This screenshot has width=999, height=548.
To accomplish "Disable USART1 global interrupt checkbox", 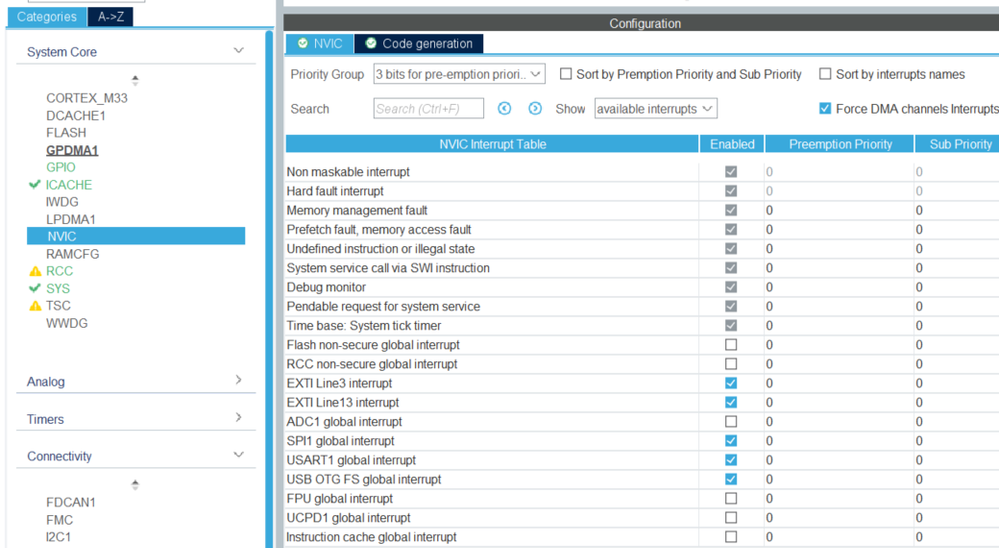I will tap(731, 459).
